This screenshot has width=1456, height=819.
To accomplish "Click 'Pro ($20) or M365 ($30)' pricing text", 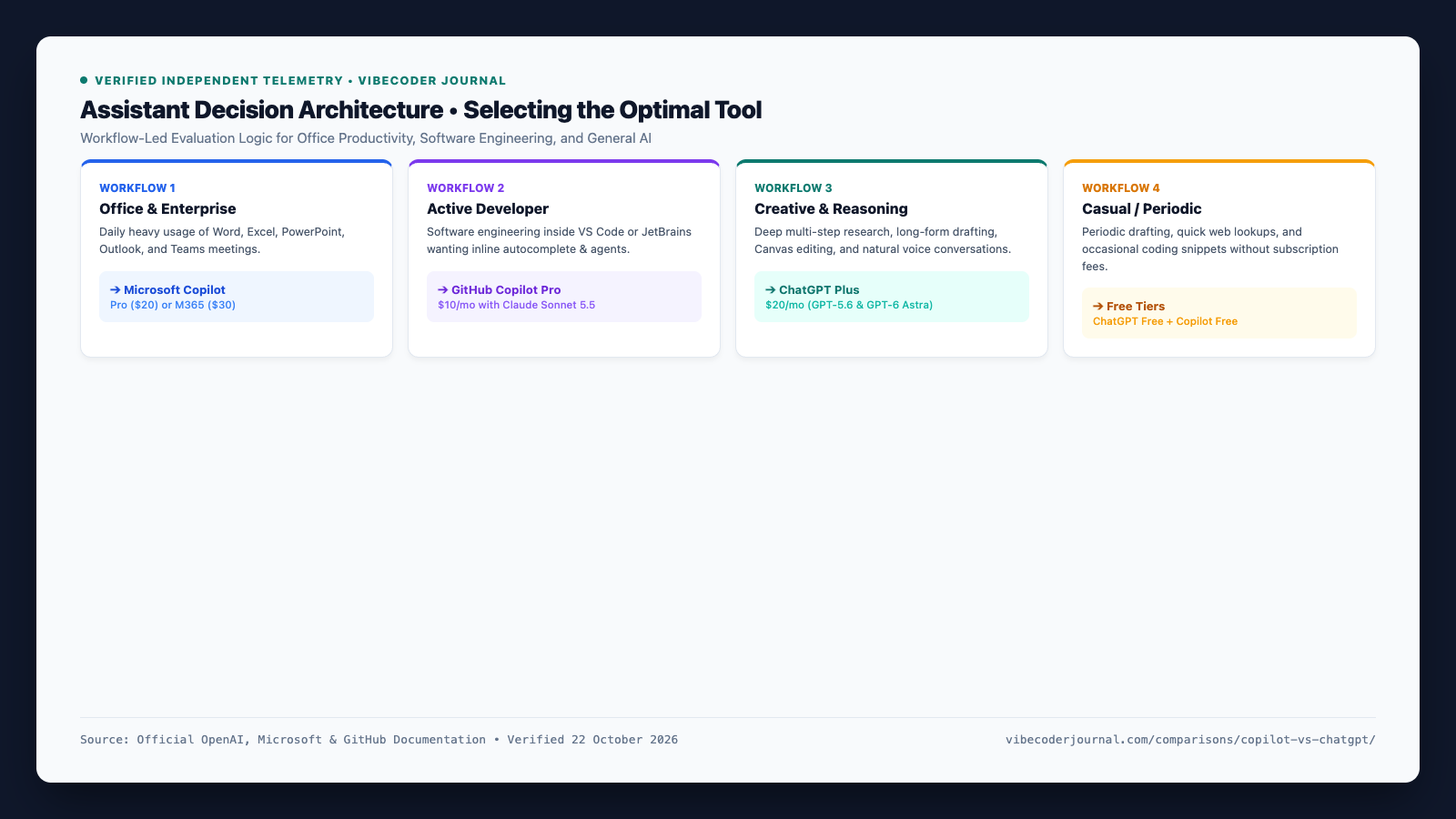I will (173, 305).
